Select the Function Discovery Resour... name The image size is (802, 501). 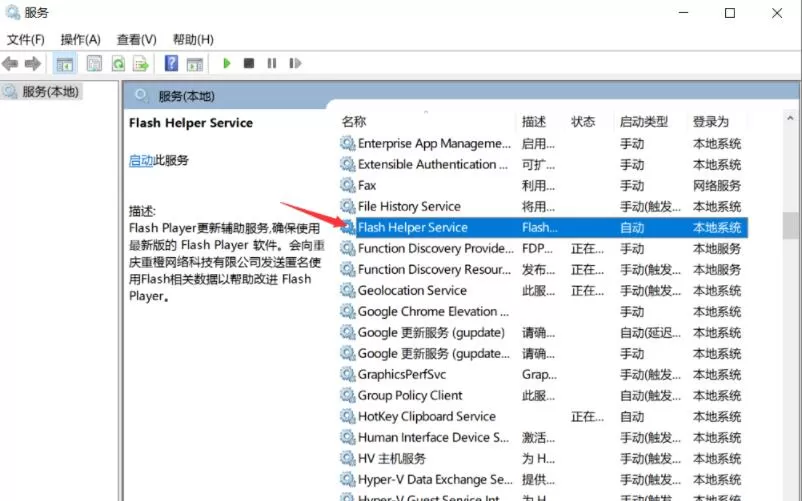click(x=434, y=269)
